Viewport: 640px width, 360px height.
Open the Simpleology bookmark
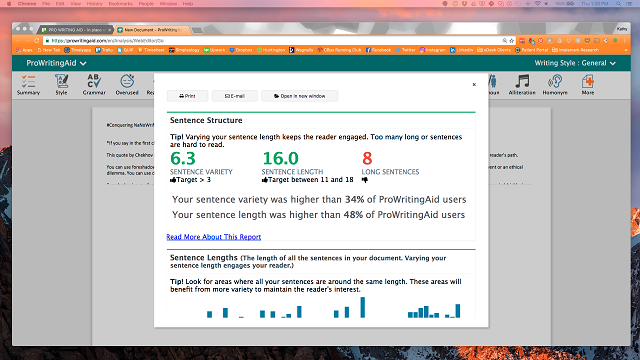tap(184, 50)
